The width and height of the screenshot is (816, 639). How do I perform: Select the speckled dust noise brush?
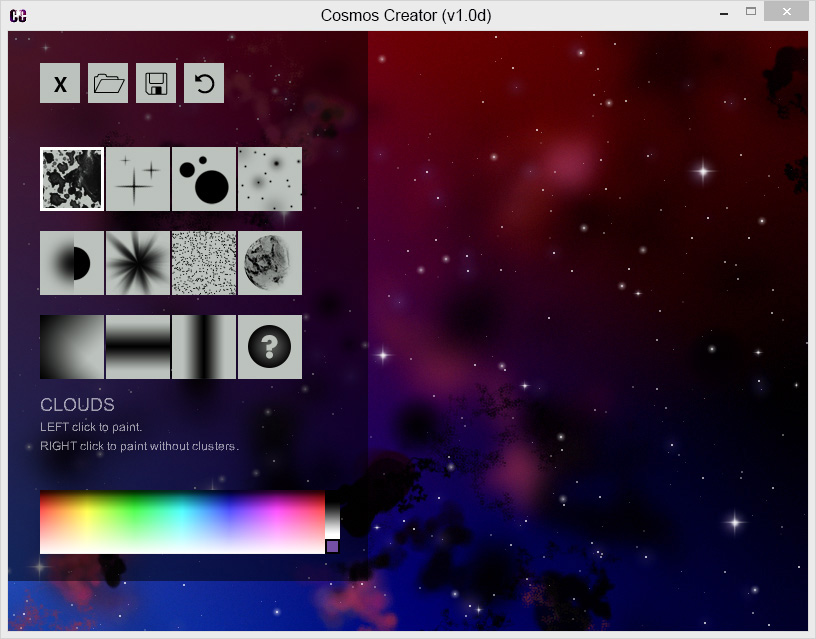click(x=204, y=264)
